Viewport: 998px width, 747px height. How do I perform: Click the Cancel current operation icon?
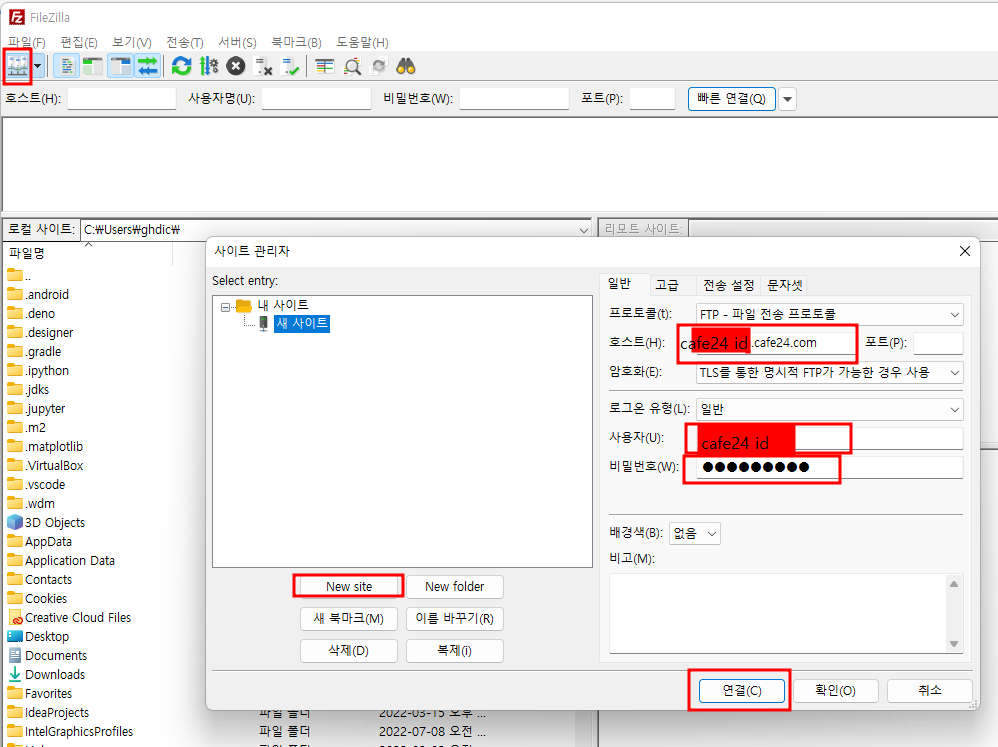click(x=236, y=66)
